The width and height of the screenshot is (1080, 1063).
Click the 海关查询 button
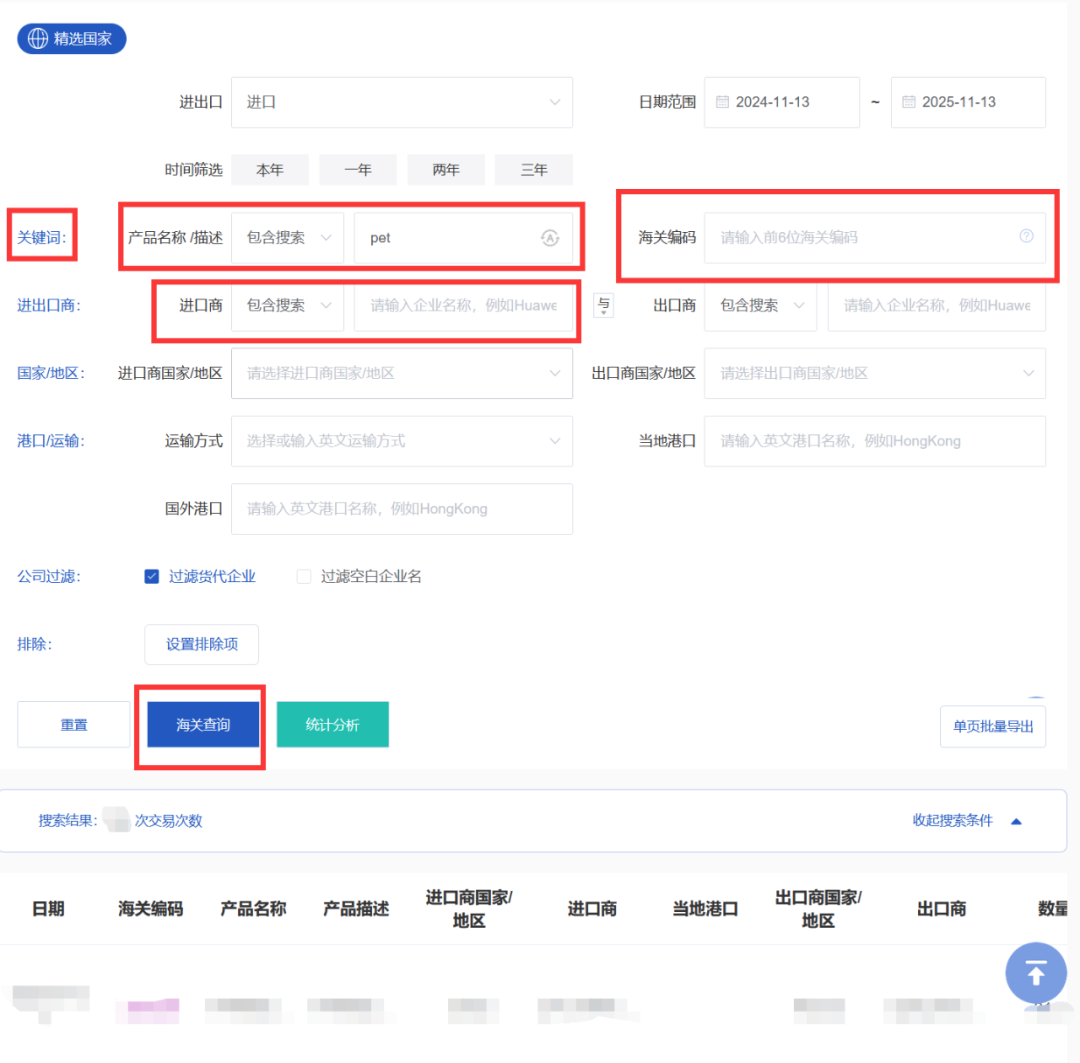pyautogui.click(x=203, y=725)
